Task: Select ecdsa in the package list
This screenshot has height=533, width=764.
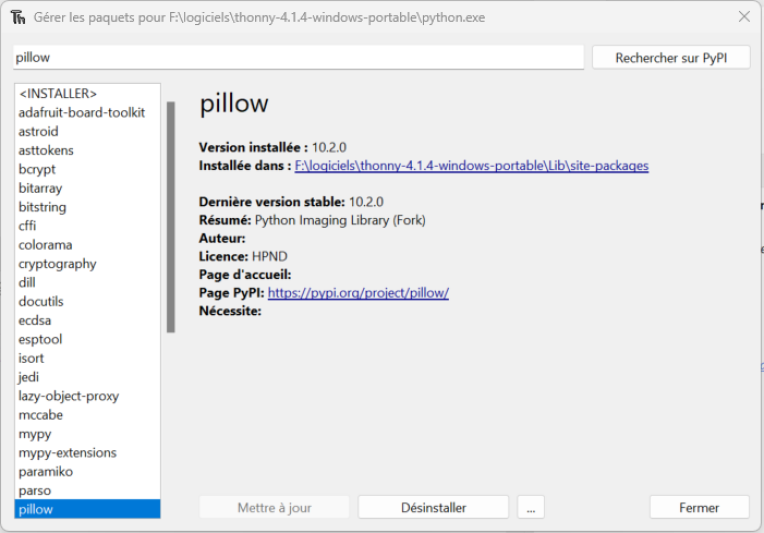Action: click(x=87, y=321)
